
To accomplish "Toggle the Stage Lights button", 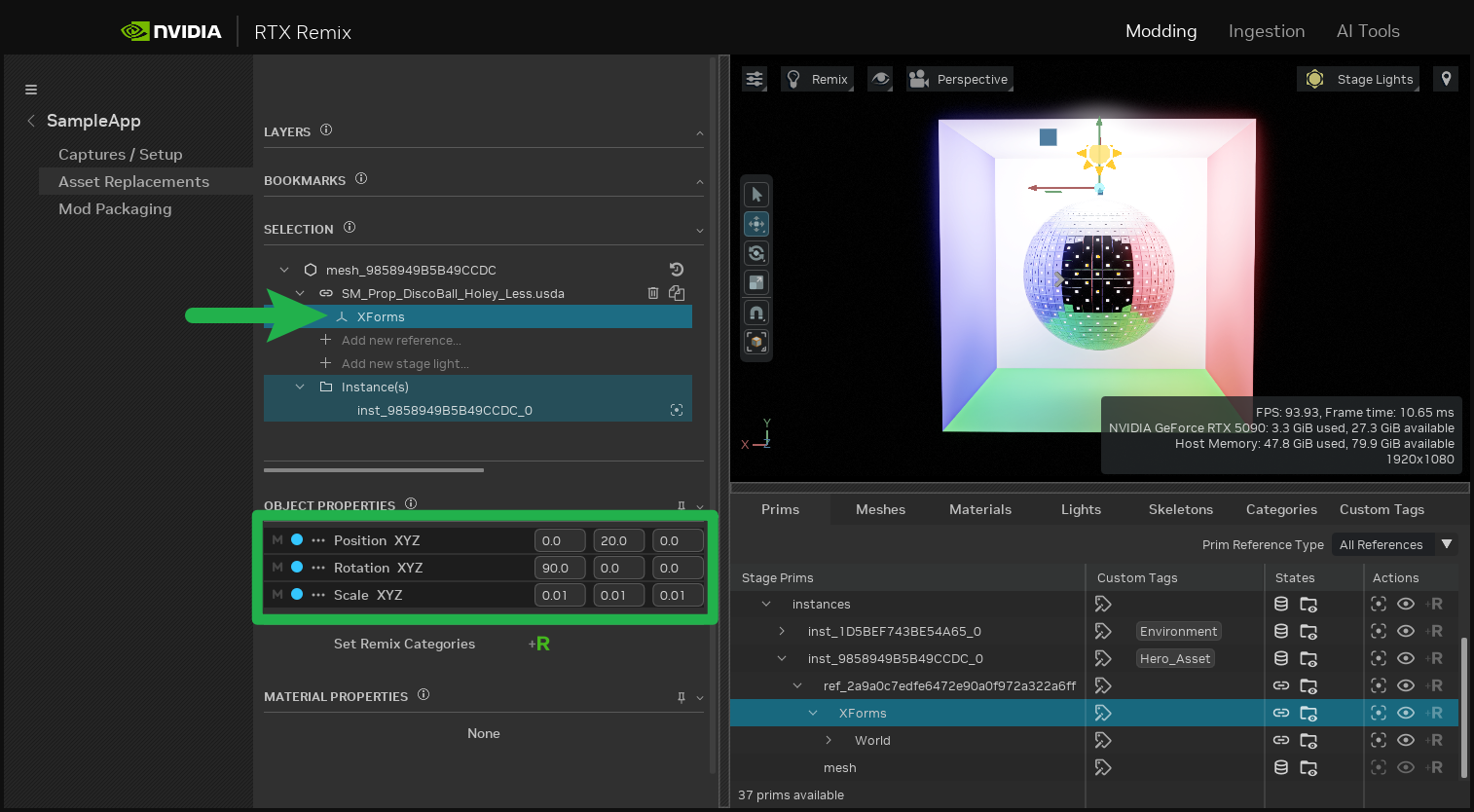I will tap(1358, 79).
